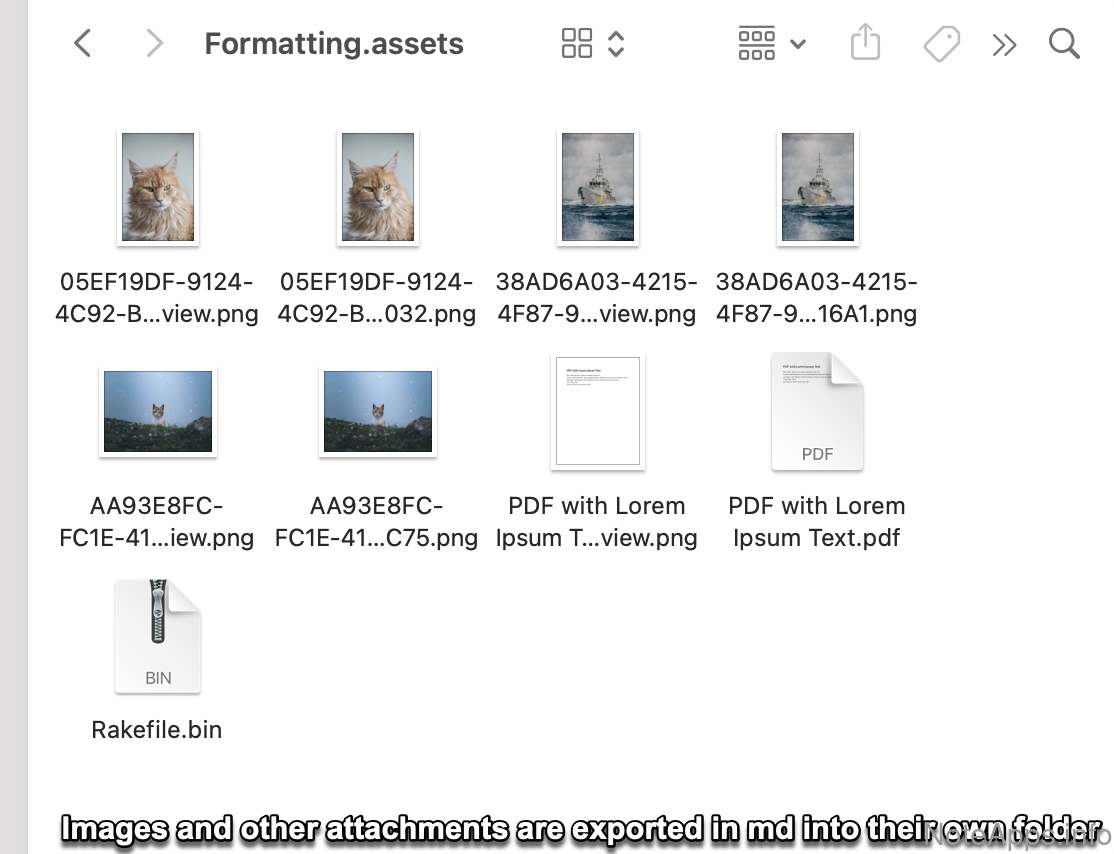The width and height of the screenshot is (1114, 854).
Task: Switch view using icon grid selector
Action: pos(592,44)
